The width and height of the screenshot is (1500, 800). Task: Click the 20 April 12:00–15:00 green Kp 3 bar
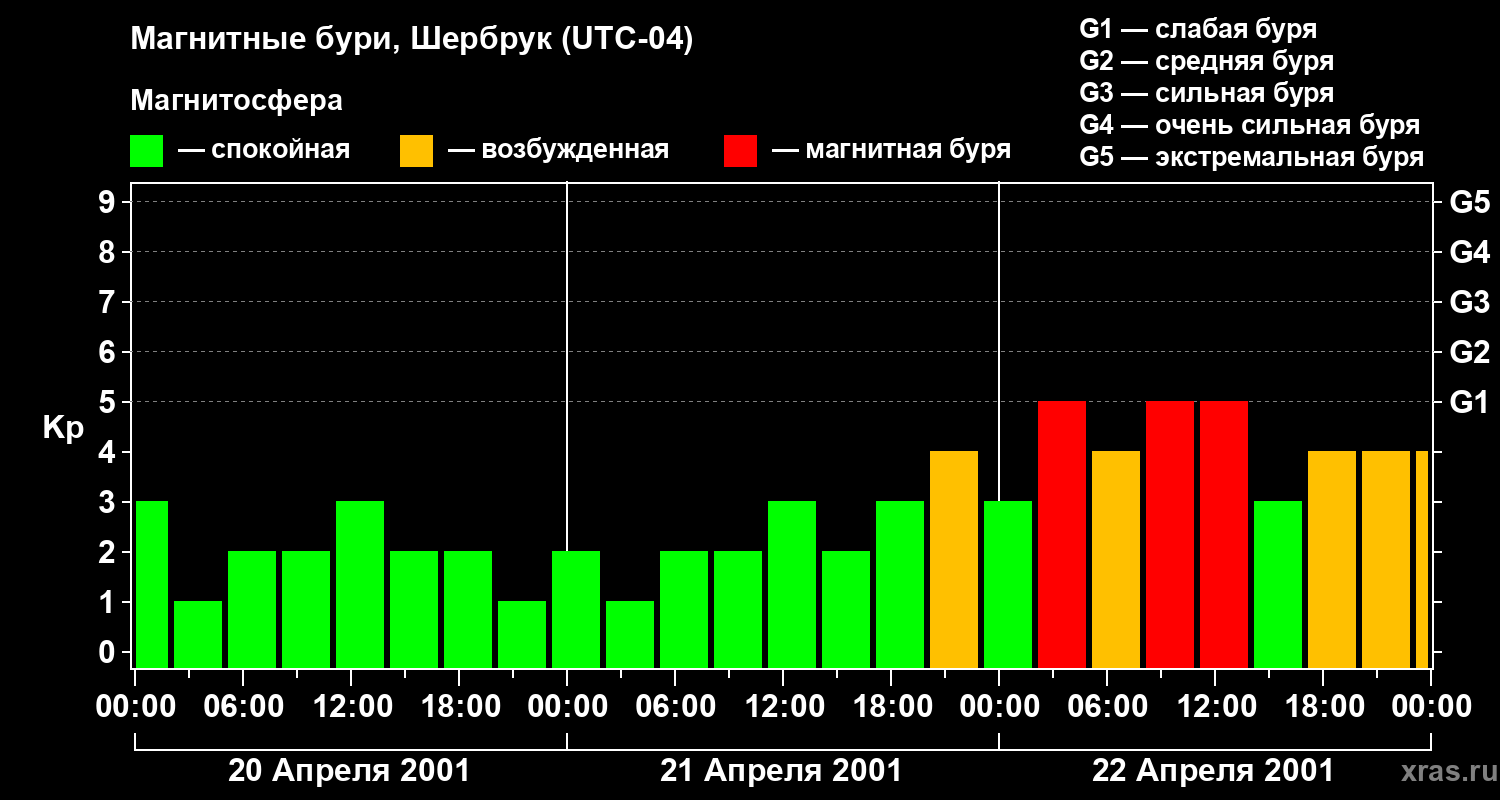[360, 584]
